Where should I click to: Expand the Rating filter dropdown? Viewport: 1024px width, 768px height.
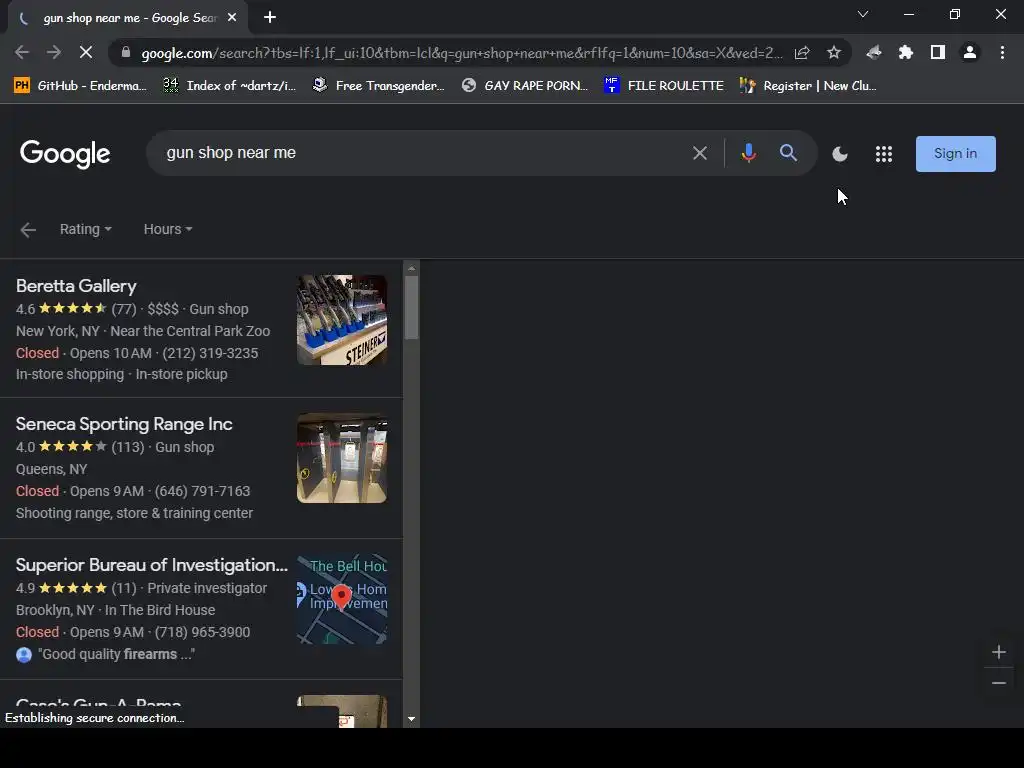point(86,229)
